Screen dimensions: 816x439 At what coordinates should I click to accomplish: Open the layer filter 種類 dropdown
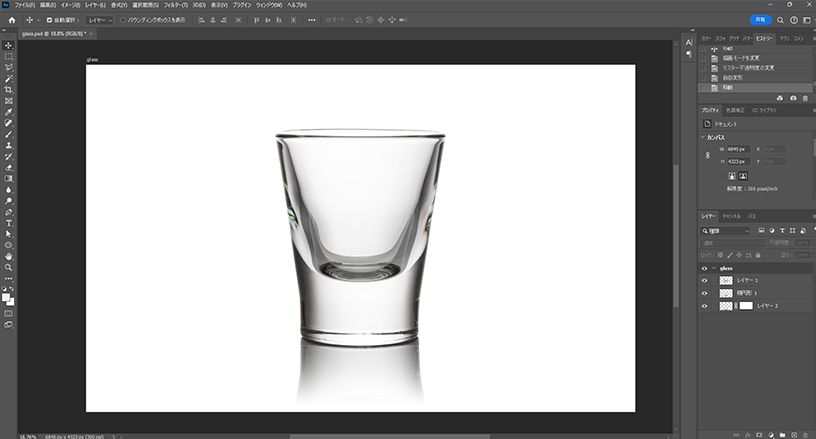(727, 230)
